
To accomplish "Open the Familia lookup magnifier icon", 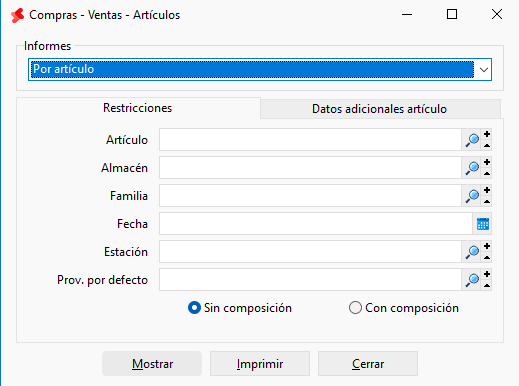I will (x=472, y=196).
